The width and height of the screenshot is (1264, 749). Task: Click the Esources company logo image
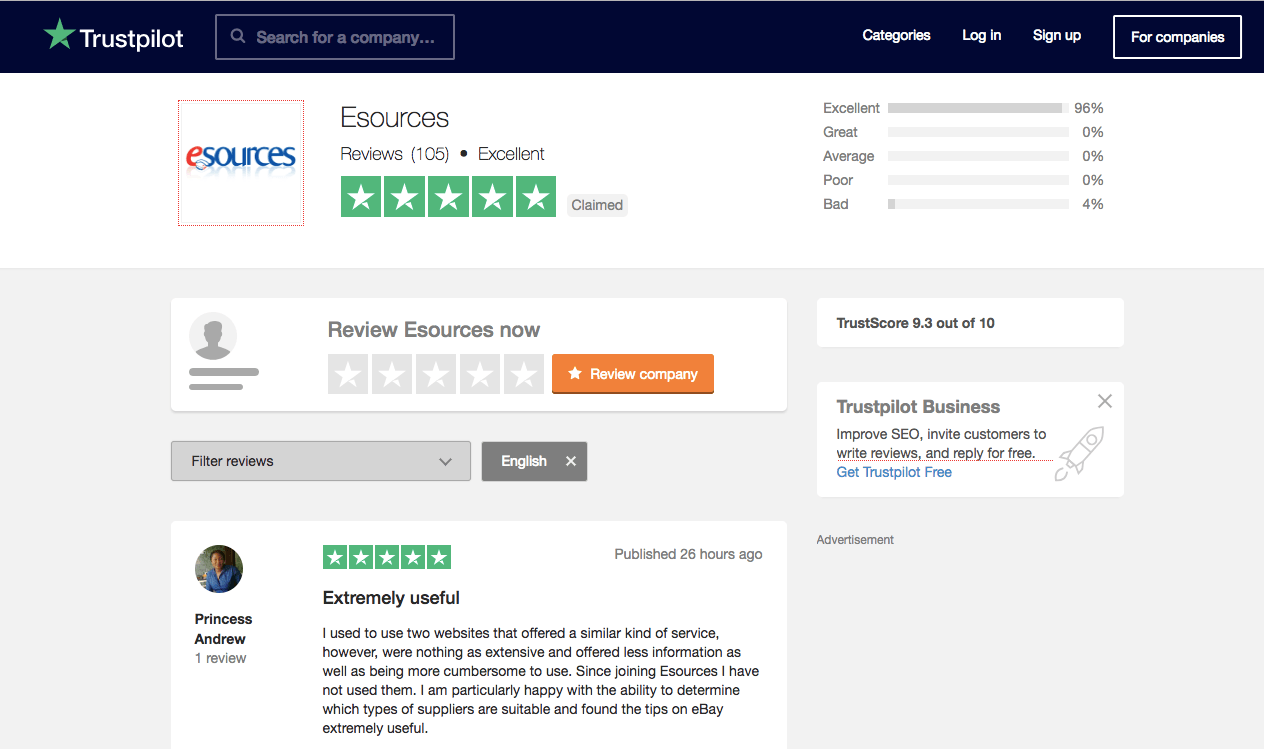coord(241,162)
